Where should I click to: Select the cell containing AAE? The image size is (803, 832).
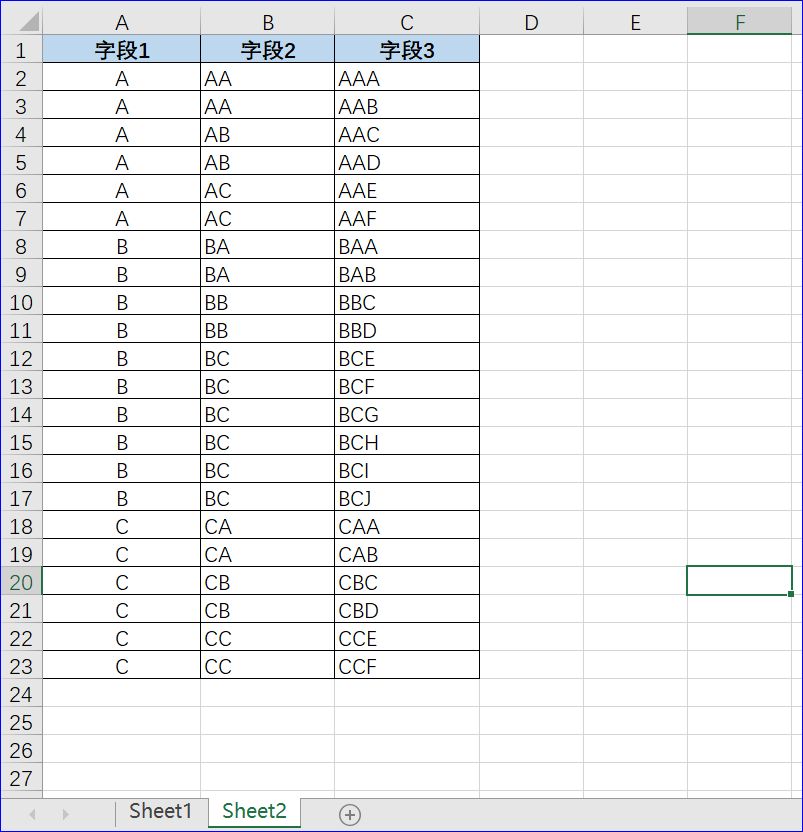[x=407, y=190]
